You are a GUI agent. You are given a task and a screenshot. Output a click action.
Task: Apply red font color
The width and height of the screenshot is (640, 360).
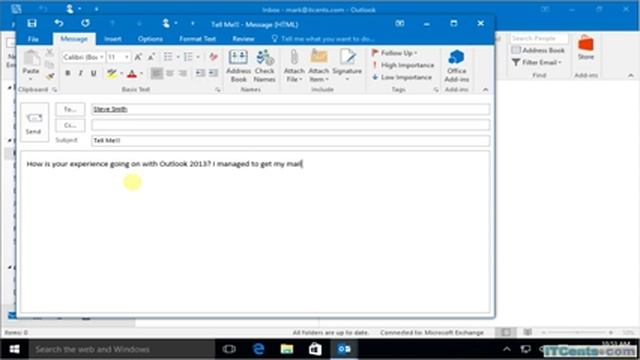pyautogui.click(x=132, y=73)
